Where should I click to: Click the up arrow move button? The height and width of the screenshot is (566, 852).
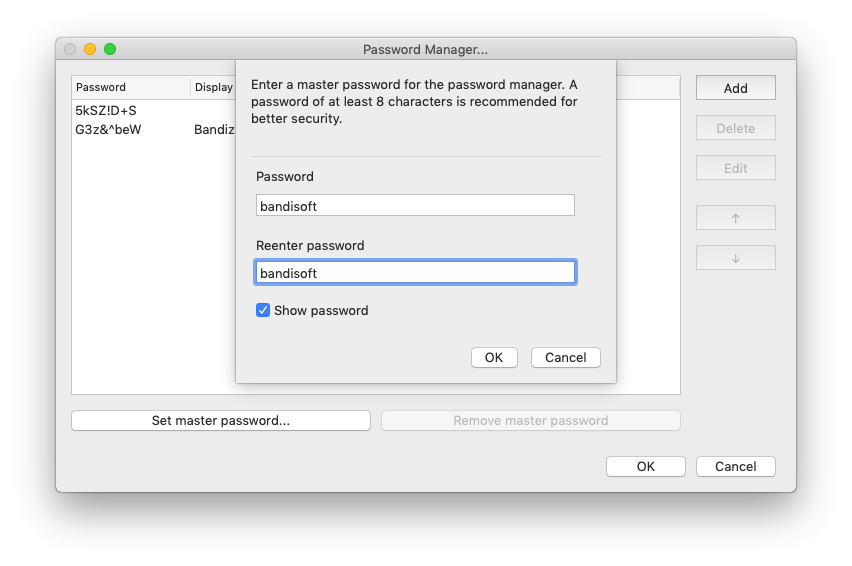coord(735,218)
